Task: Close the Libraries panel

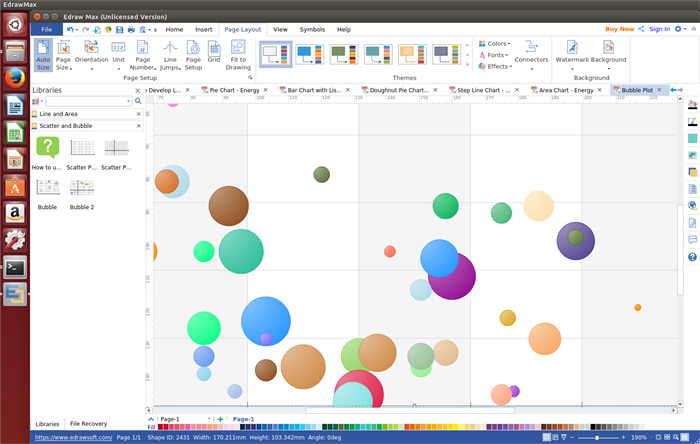Action: pos(138,91)
